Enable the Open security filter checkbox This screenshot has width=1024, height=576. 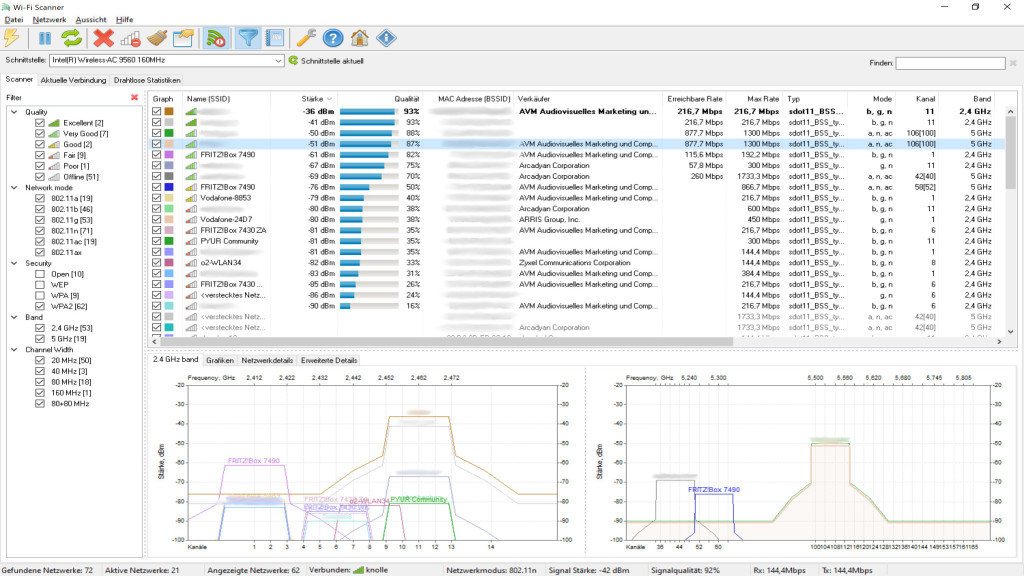click(40, 274)
